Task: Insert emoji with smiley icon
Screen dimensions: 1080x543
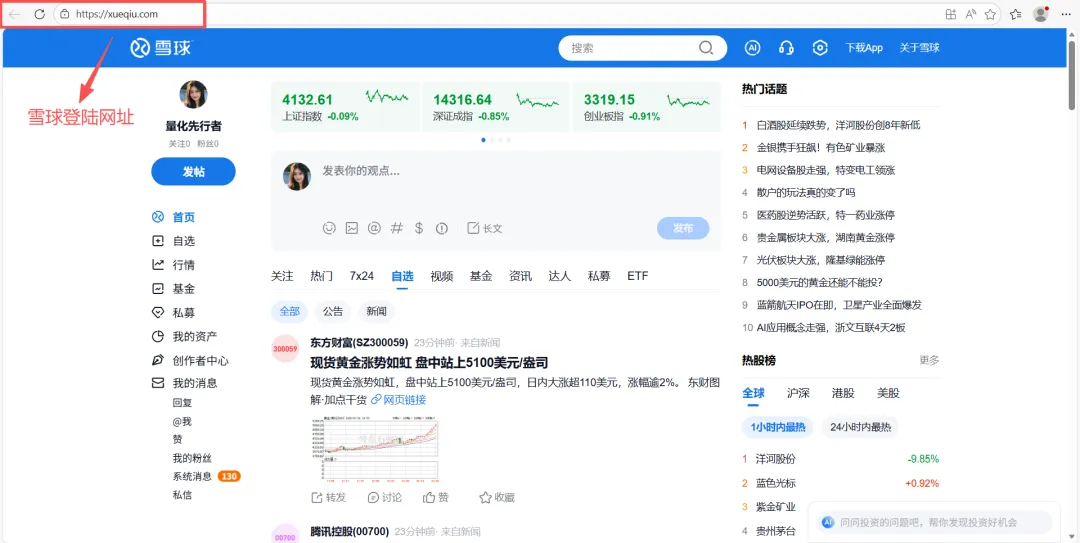Action: (329, 228)
